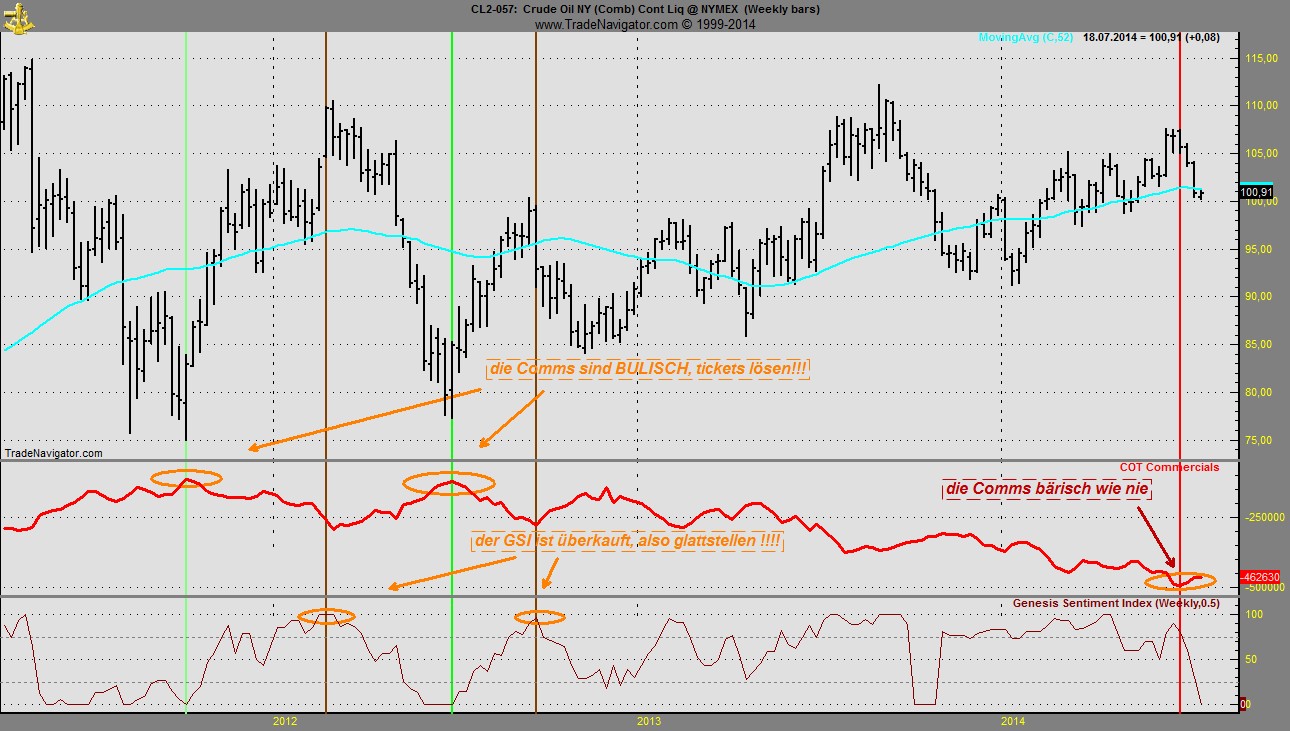Click the 2012 label on time axis

point(285,720)
